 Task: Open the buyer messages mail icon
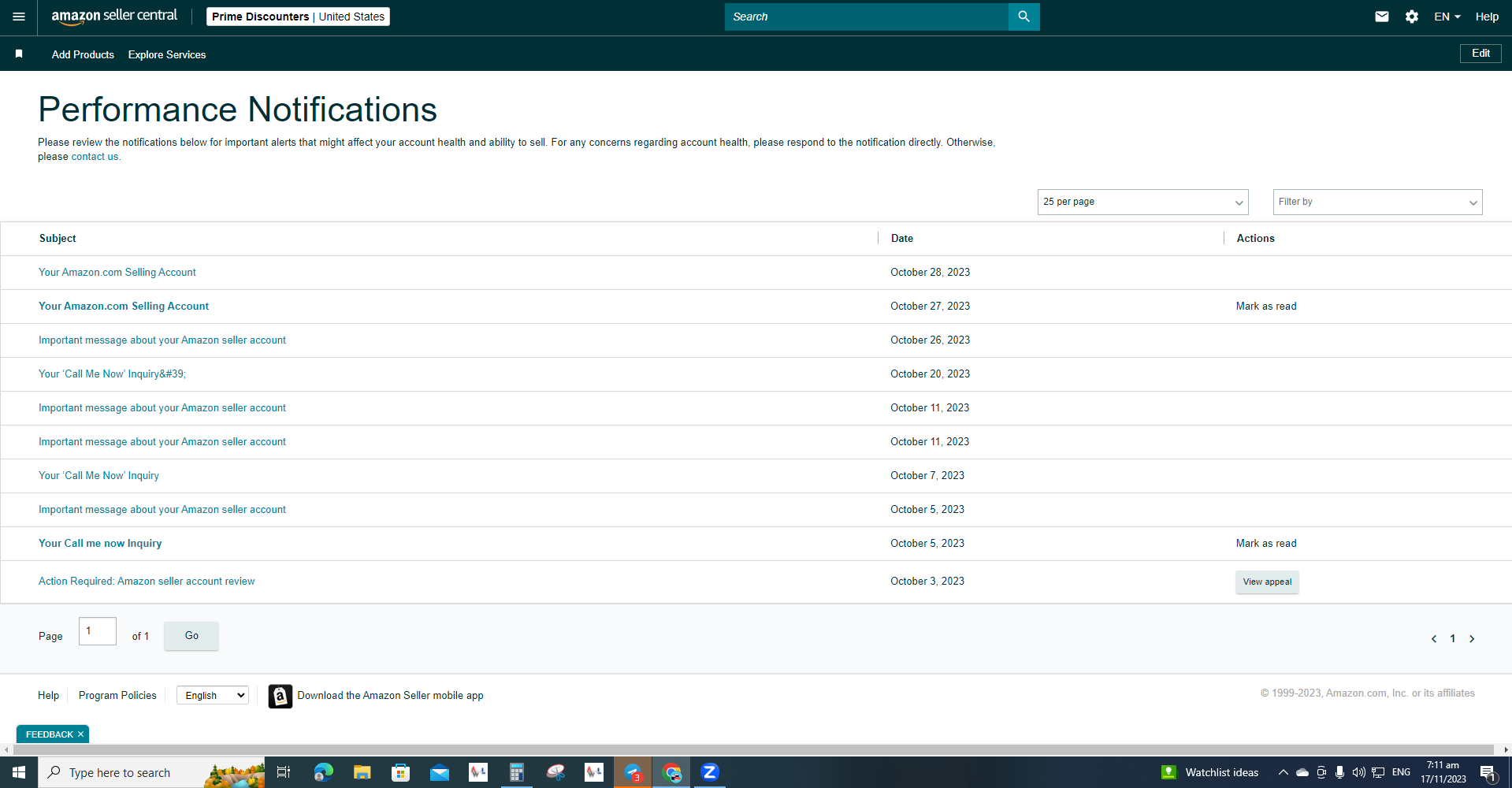1382,17
